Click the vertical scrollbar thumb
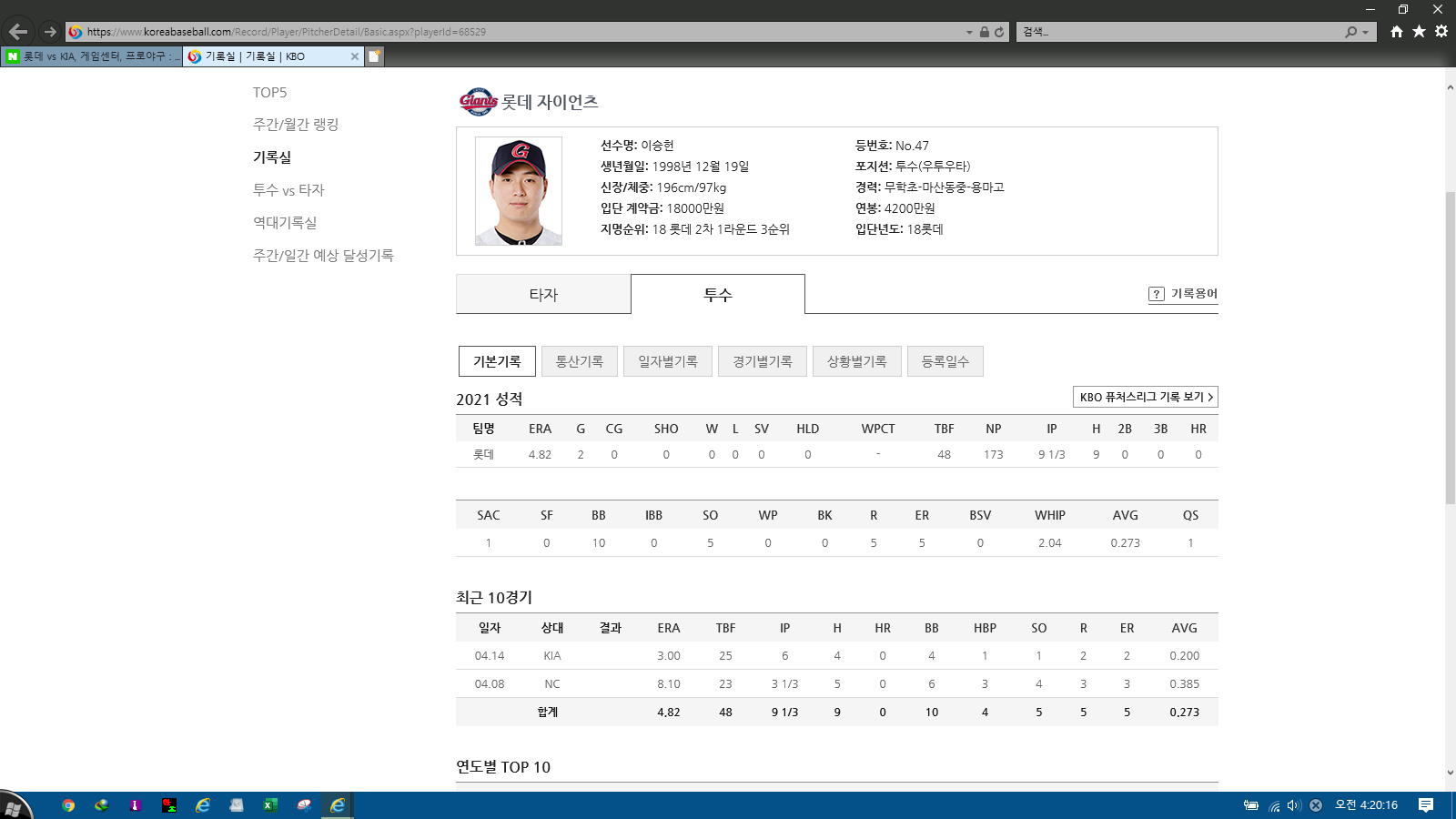 pyautogui.click(x=1450, y=348)
